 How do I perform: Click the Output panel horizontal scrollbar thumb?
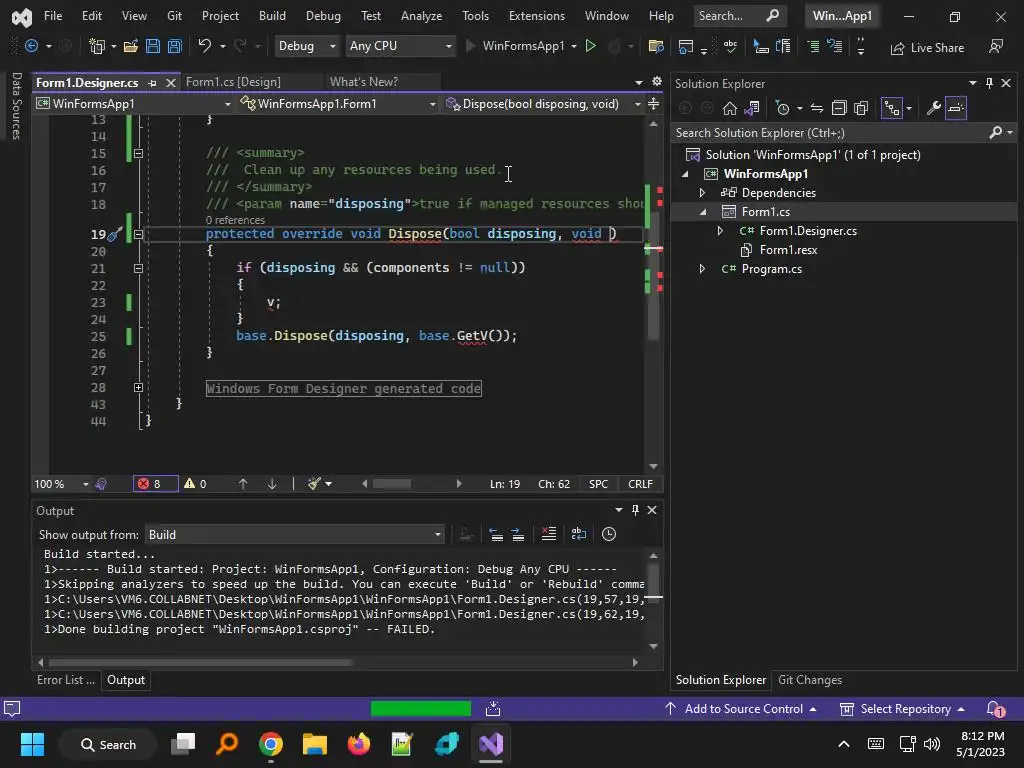coord(200,662)
